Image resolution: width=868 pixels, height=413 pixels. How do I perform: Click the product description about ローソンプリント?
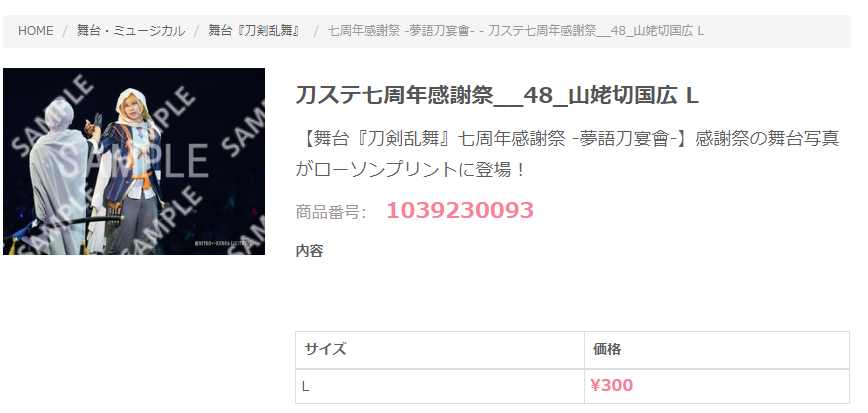tap(567, 153)
